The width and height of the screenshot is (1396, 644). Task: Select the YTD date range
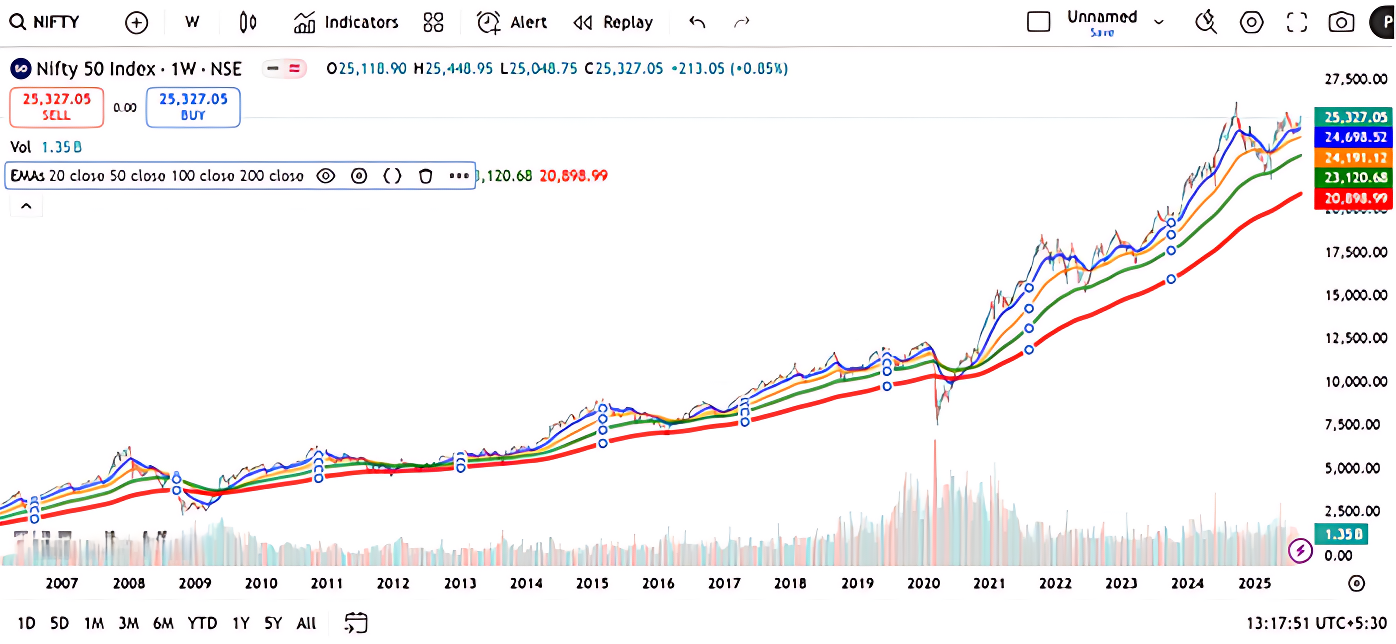tap(202, 623)
